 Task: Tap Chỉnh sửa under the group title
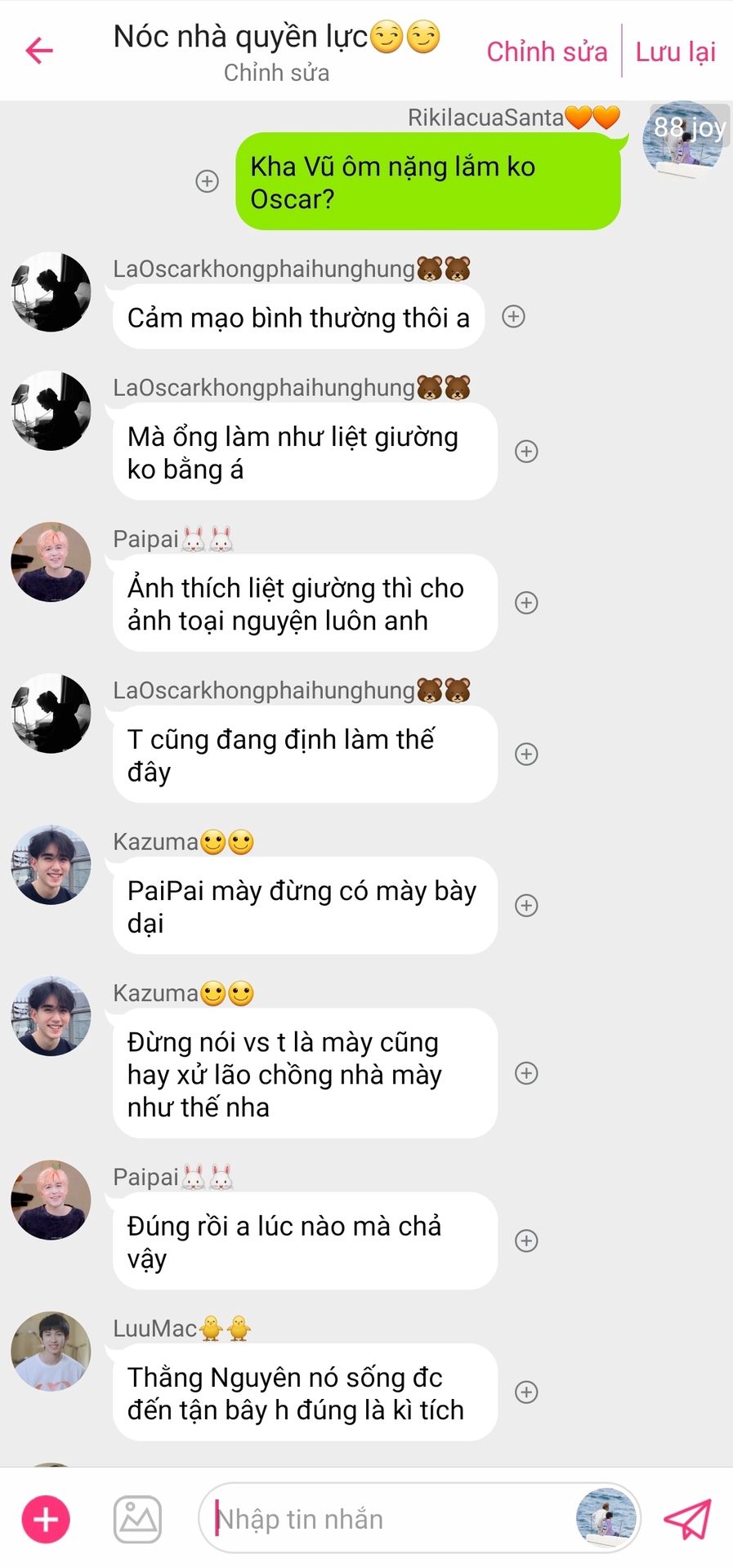[276, 73]
